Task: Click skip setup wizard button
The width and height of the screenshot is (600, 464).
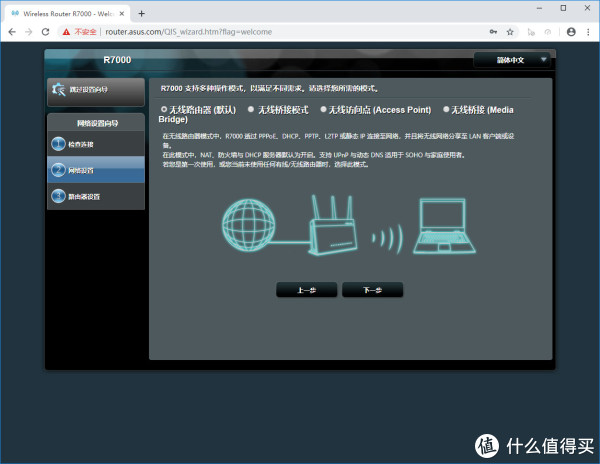Action: (x=96, y=91)
